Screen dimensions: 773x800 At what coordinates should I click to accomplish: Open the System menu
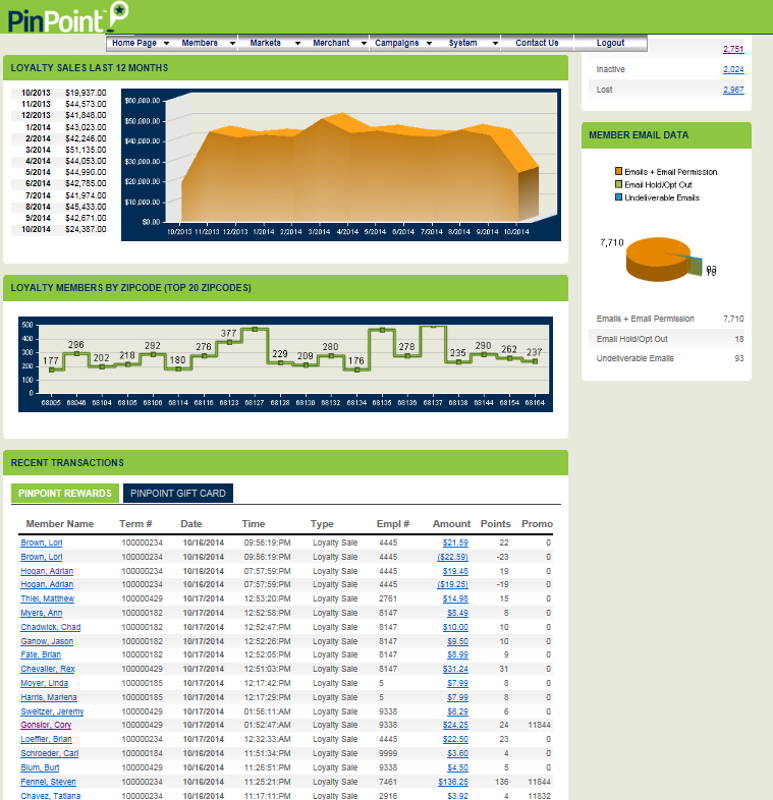pyautogui.click(x=463, y=43)
